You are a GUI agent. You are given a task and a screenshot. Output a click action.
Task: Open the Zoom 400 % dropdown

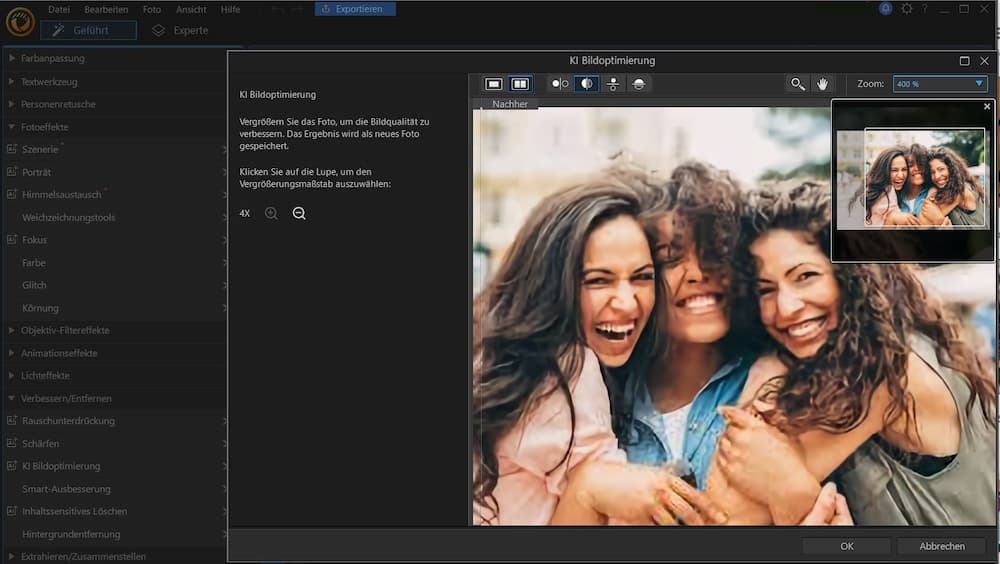939,84
